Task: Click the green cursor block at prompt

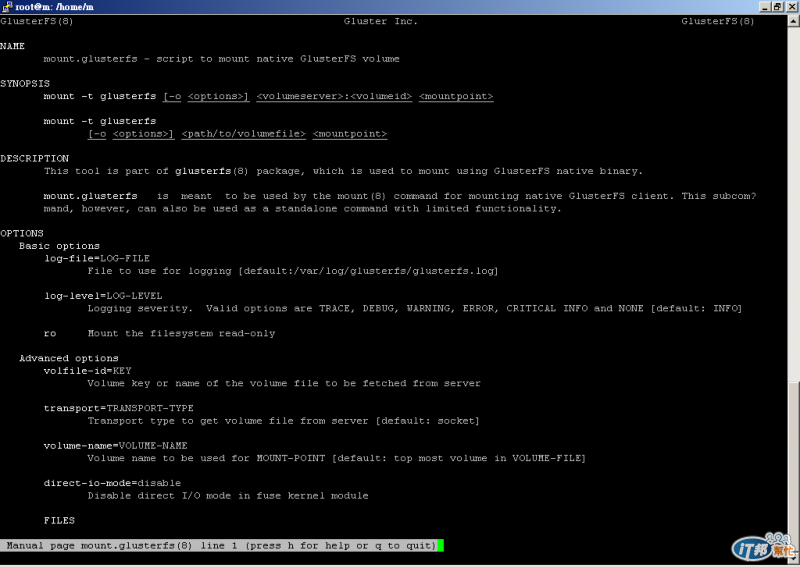Action: pyautogui.click(x=440, y=546)
